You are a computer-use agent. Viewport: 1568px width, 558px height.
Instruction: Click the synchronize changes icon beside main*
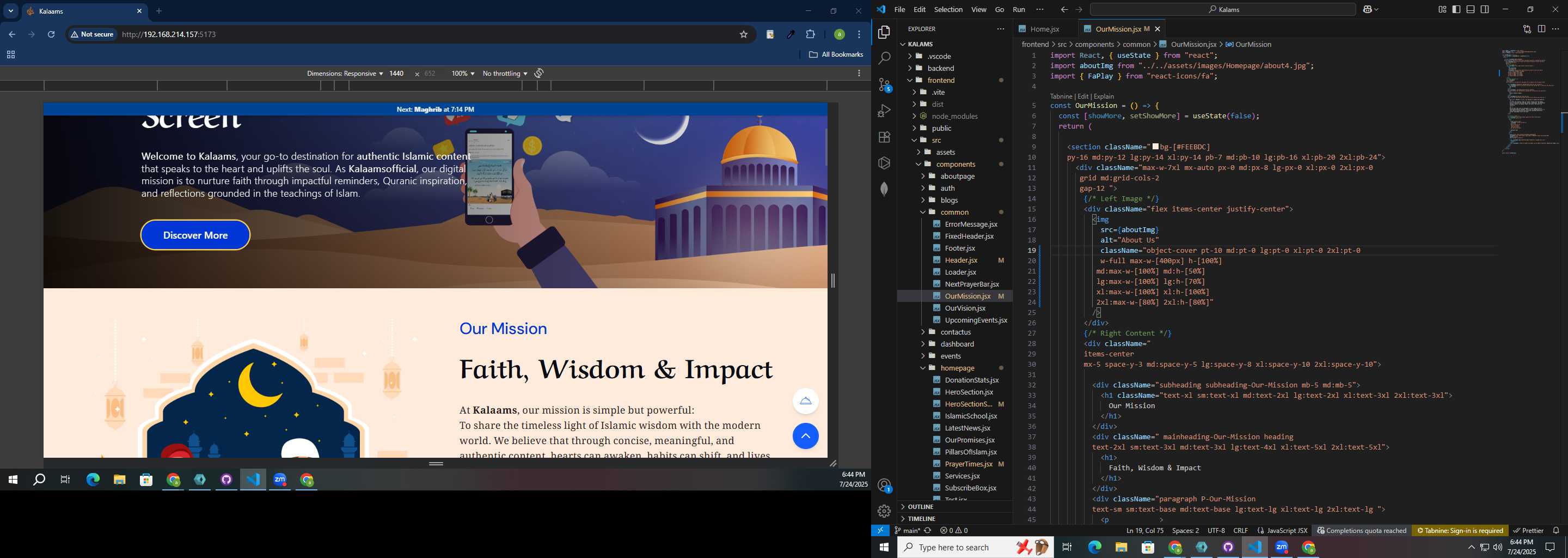pyautogui.click(x=928, y=531)
